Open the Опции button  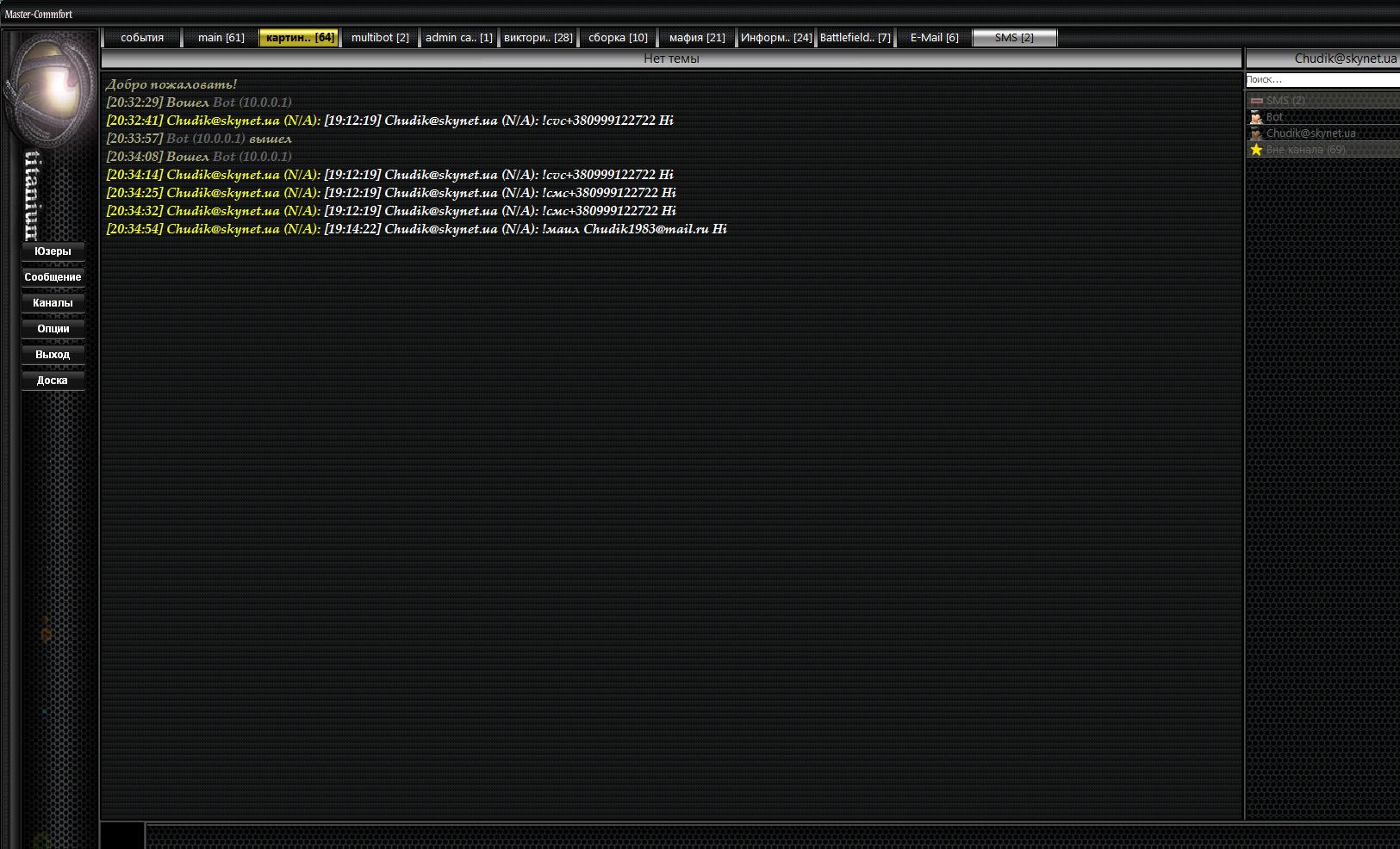click(x=53, y=329)
